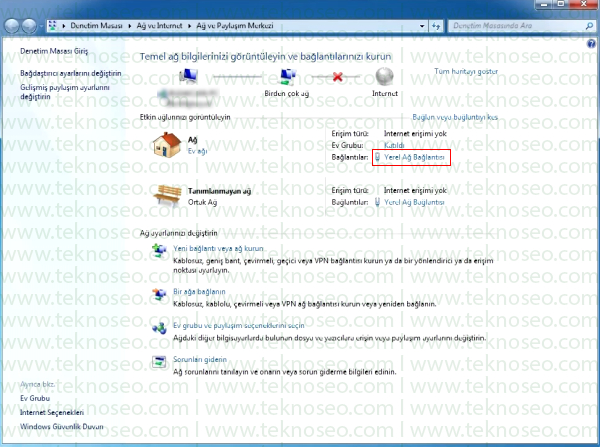Minimize the window
600x447 pixels.
click(x=543, y=4)
